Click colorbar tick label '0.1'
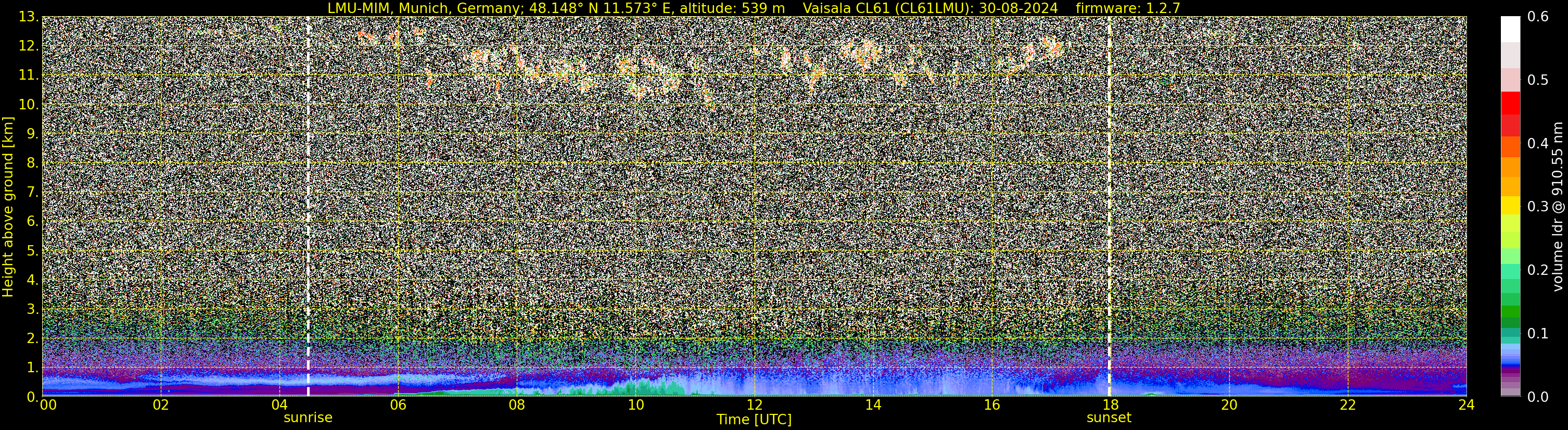1568x430 pixels. tap(1538, 333)
